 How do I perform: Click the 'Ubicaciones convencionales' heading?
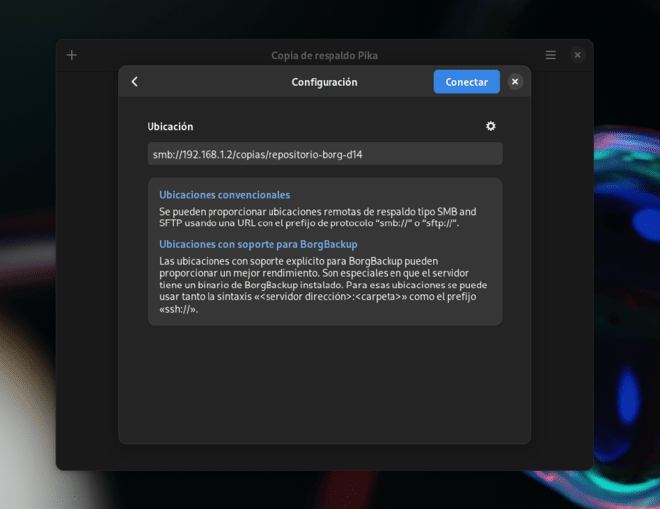(x=224, y=195)
